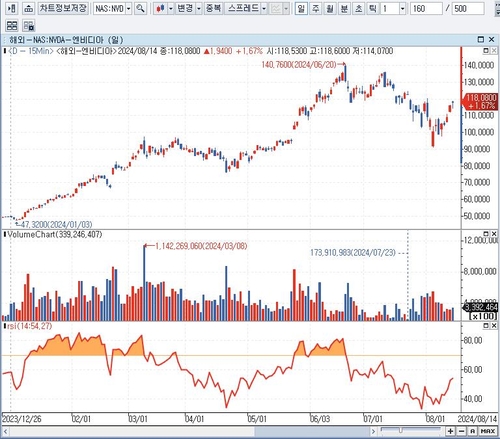The width and height of the screenshot is (500, 439).
Task: Click the magnifier symbol search icon
Action: [x=141, y=8]
